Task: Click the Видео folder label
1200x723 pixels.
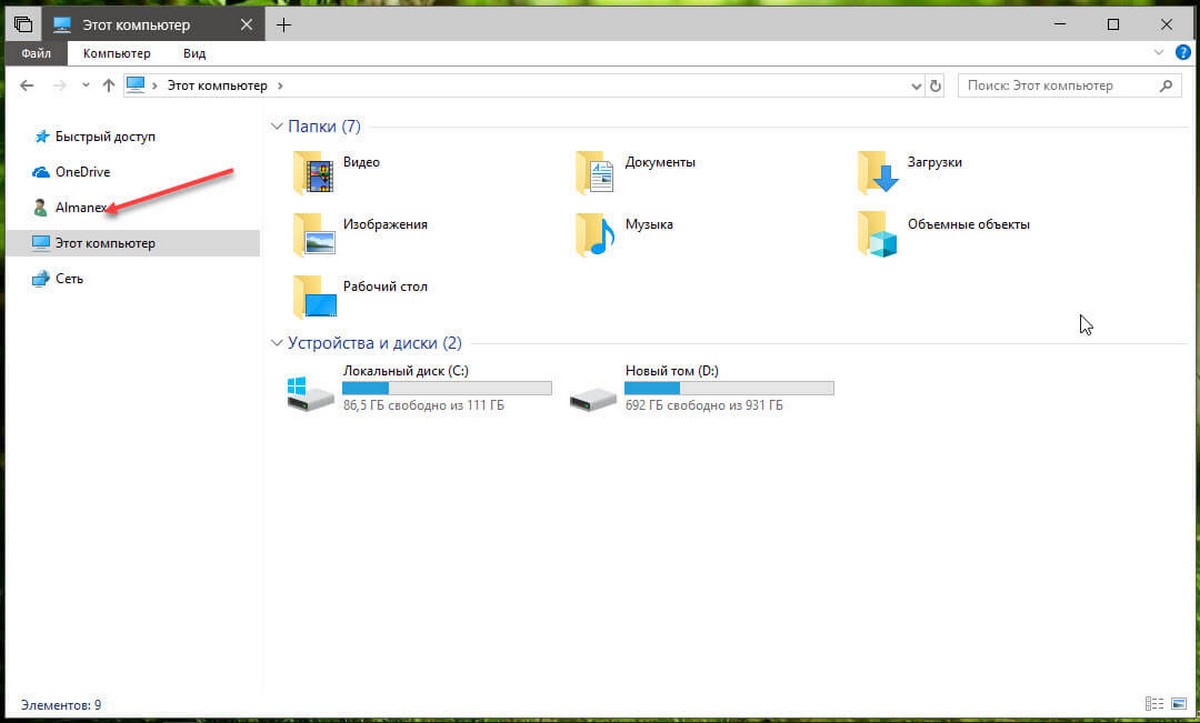Action: coord(361,162)
